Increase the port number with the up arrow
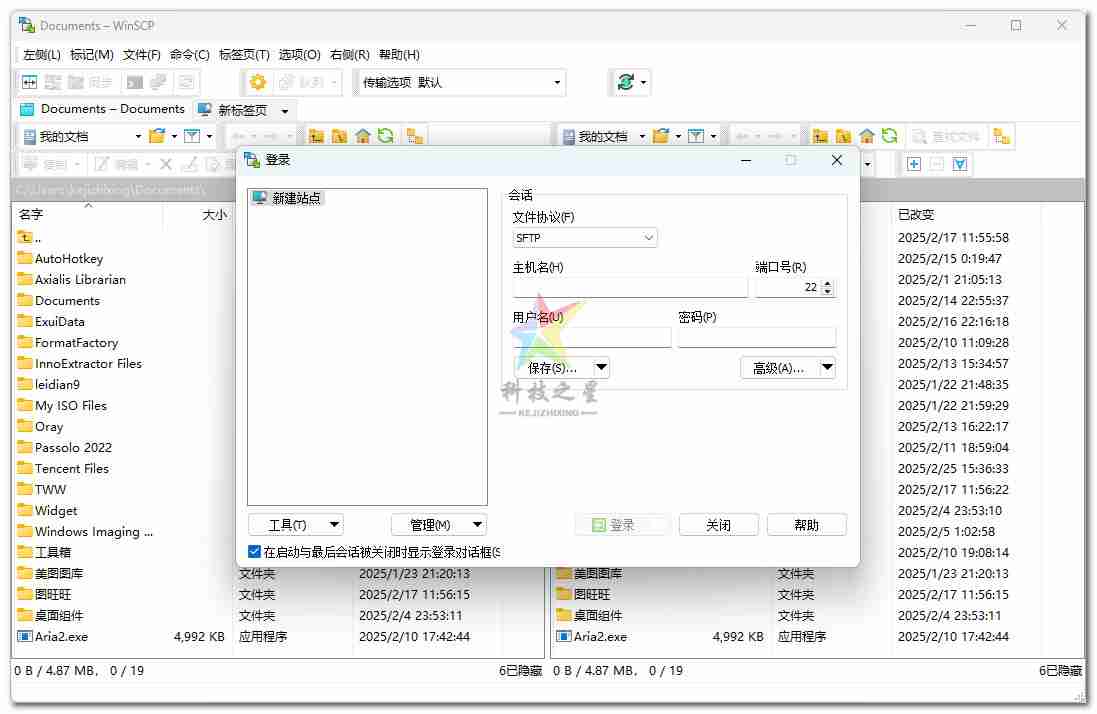The width and height of the screenshot is (1097, 714). pyautogui.click(x=827, y=283)
